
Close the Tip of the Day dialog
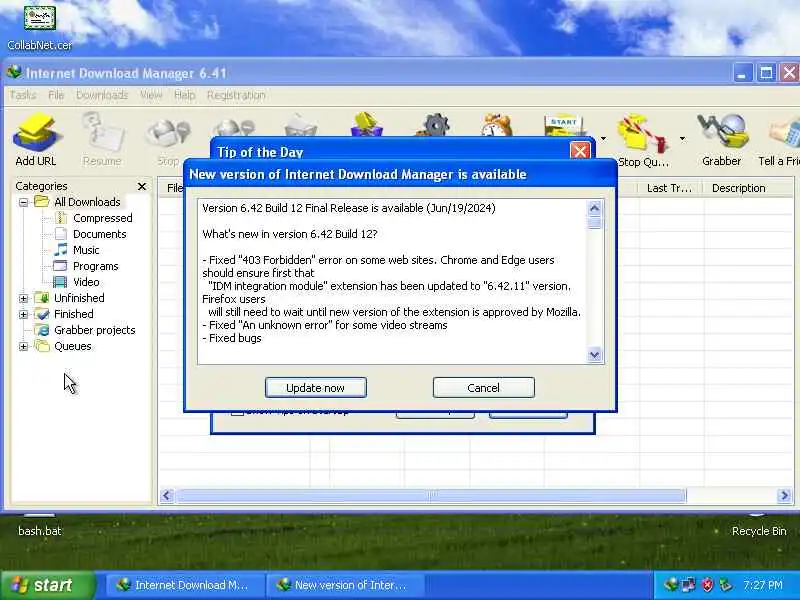[x=580, y=151]
